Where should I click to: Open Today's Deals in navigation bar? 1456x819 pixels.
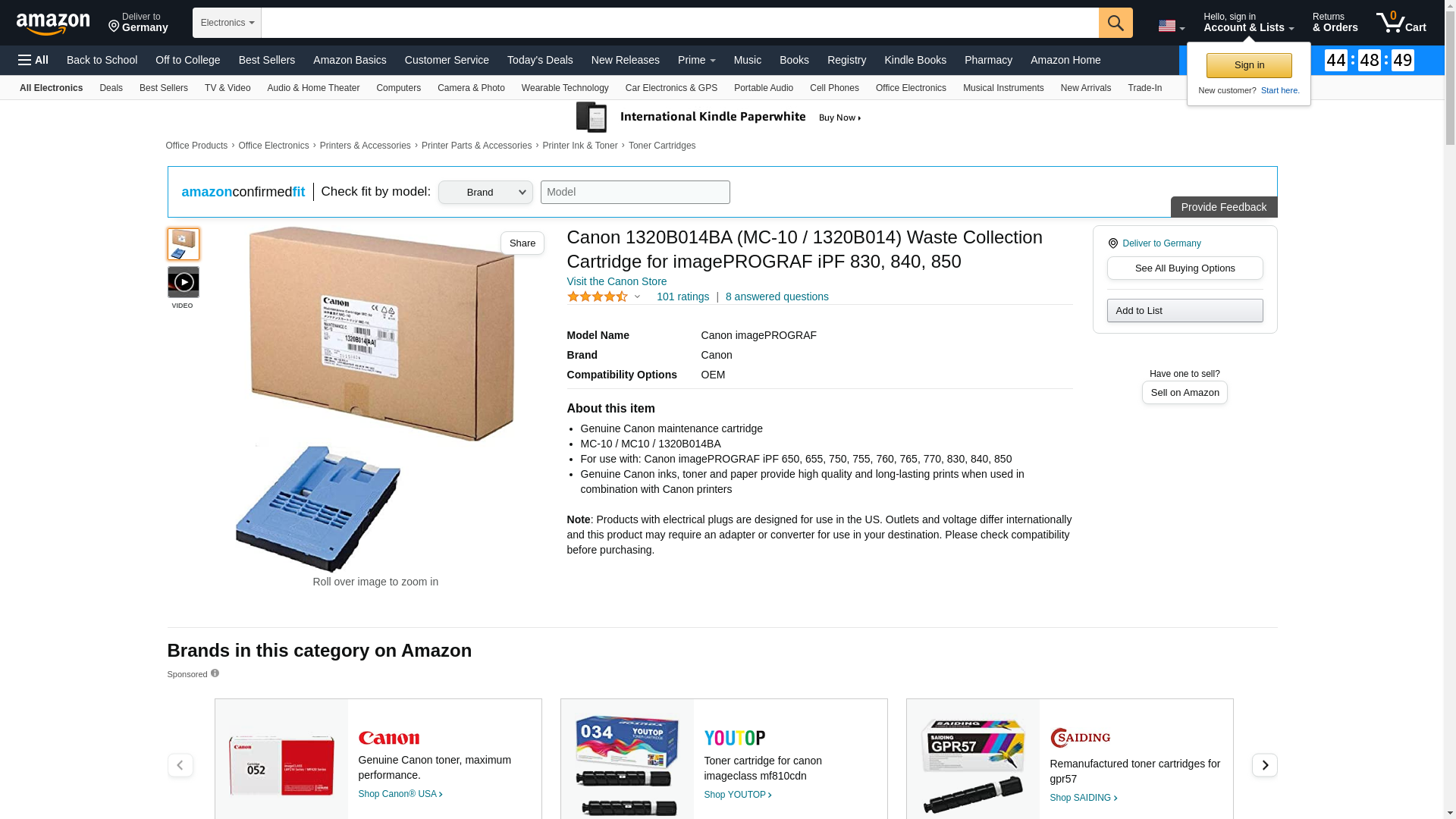[x=540, y=60]
